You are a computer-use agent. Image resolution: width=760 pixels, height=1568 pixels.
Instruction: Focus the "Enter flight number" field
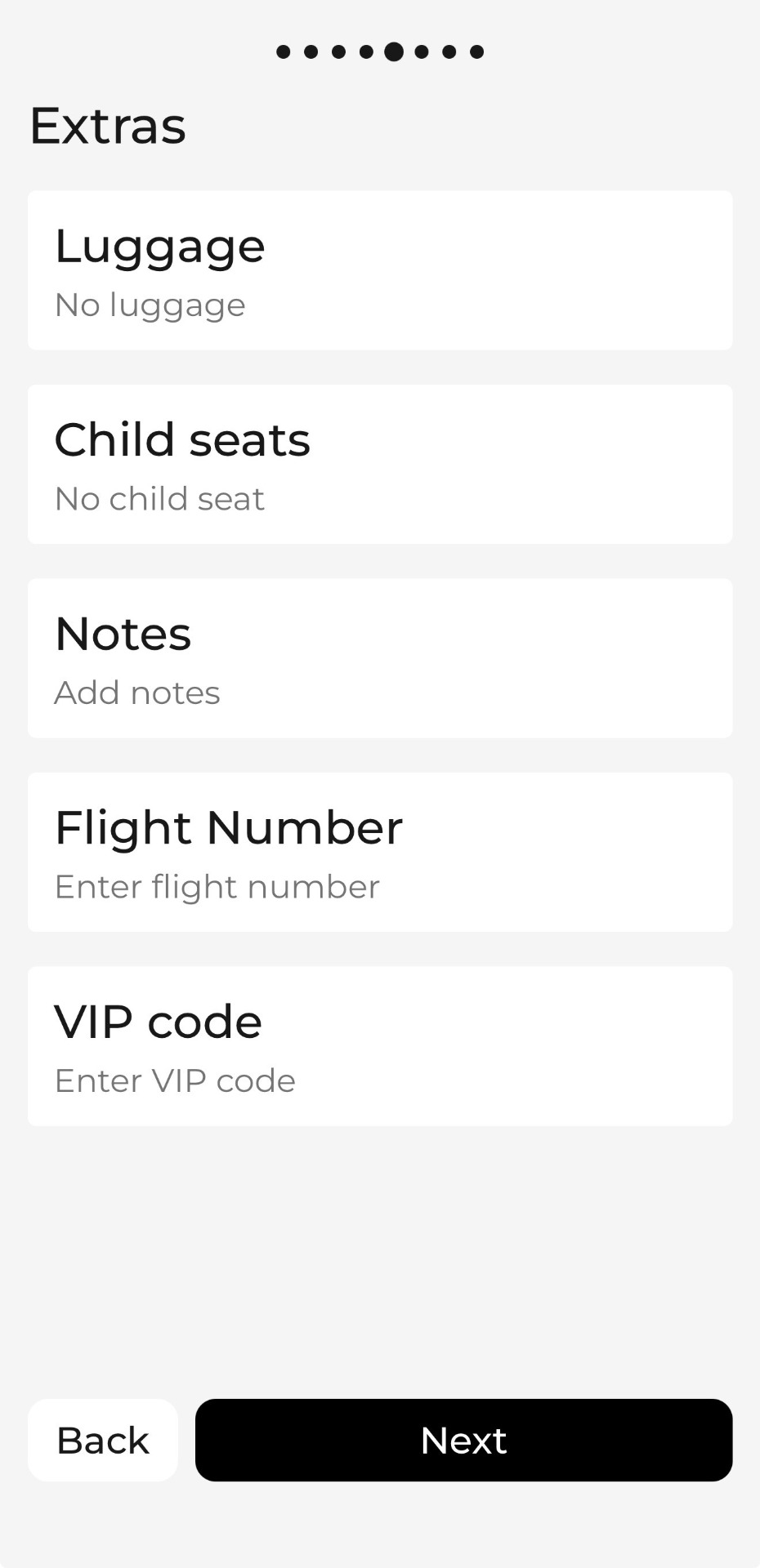[217, 887]
